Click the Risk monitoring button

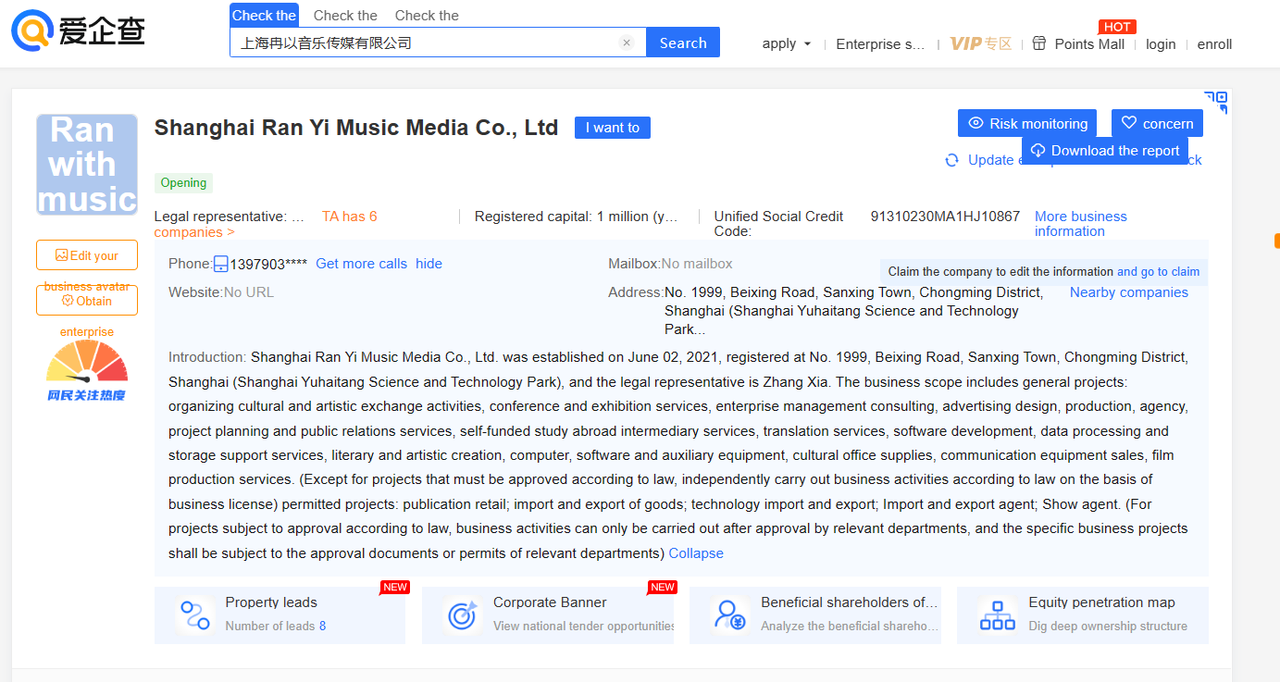pyautogui.click(x=1027, y=123)
